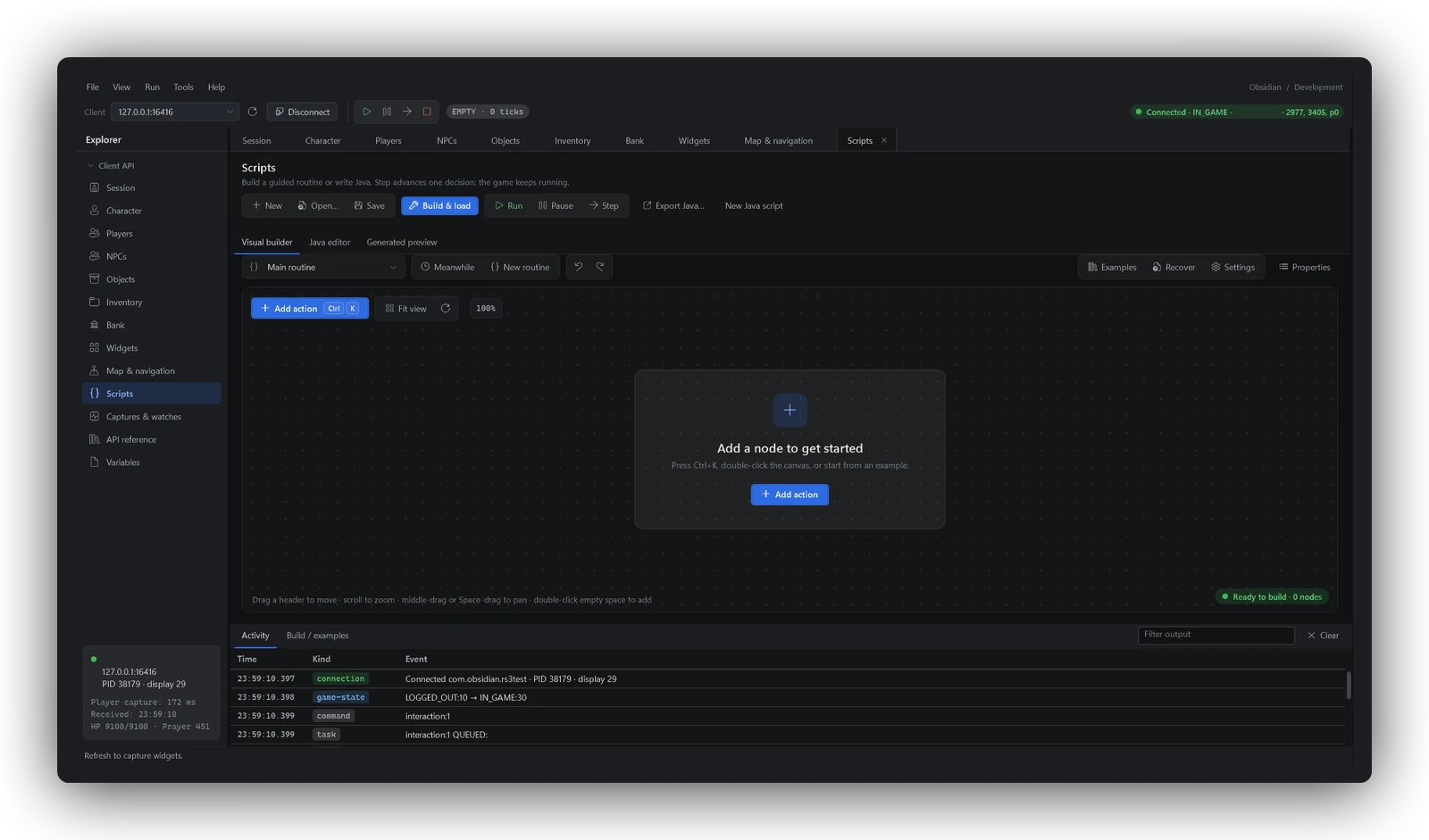
Task: Undo the last canvas change
Action: 579,267
